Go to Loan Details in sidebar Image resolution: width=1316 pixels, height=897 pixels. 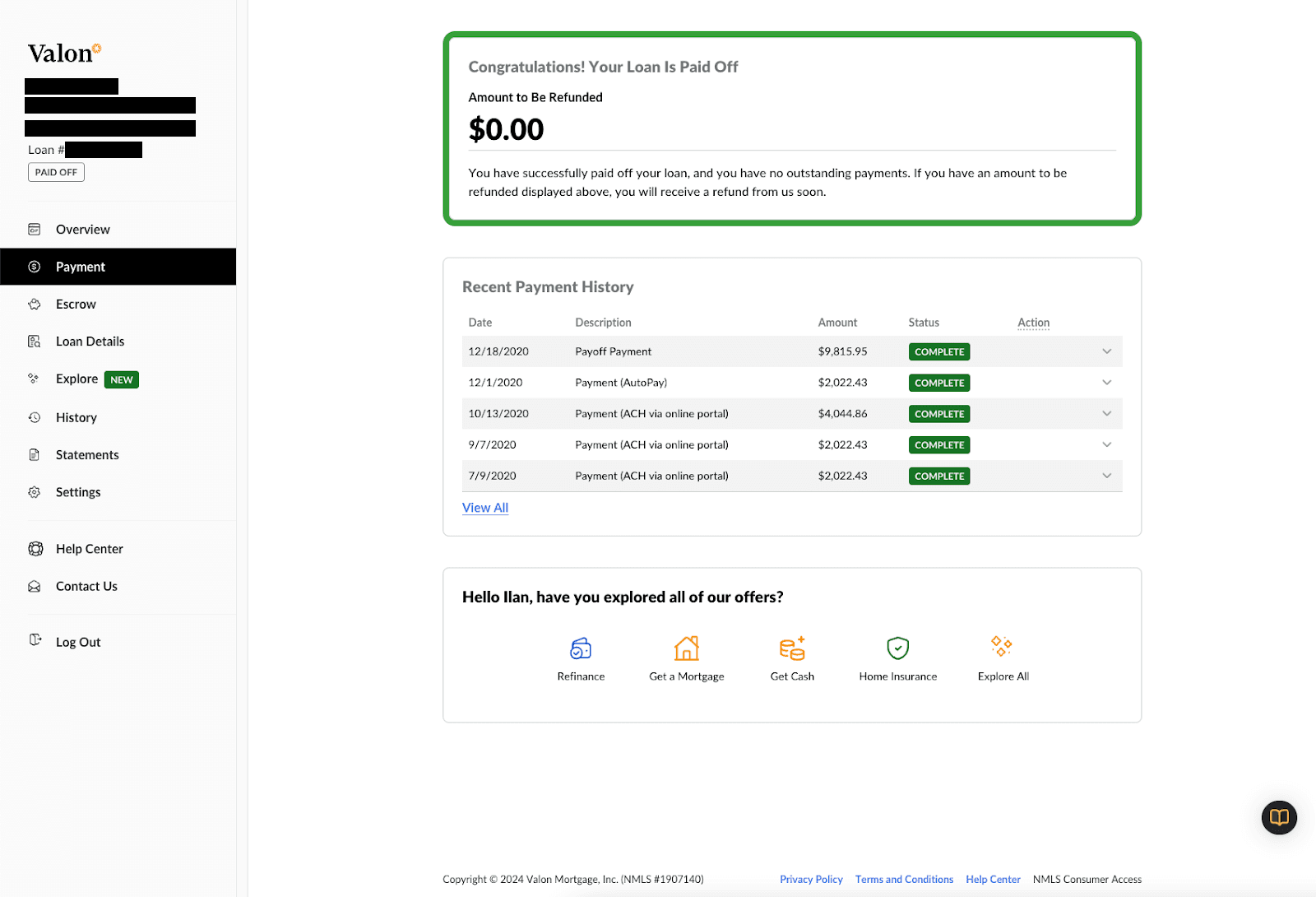pos(90,342)
